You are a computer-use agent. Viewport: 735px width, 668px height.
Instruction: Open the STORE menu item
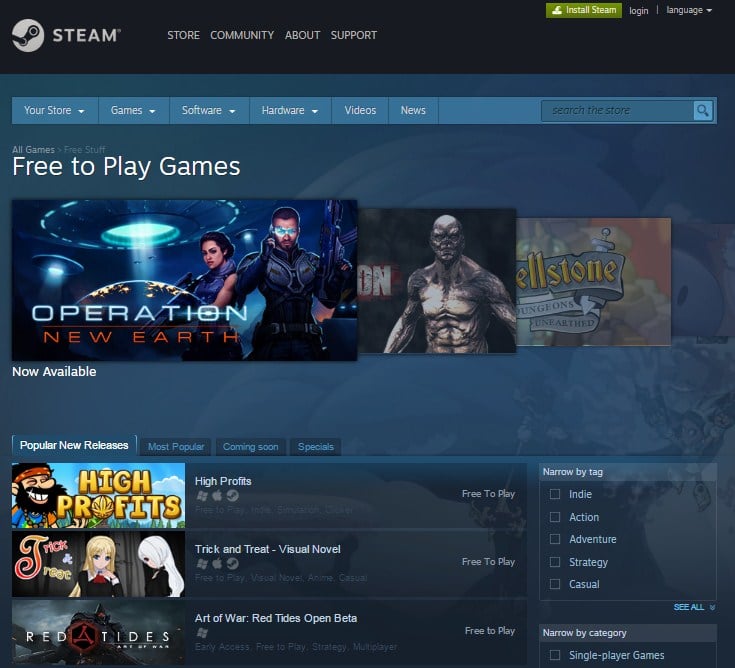tap(183, 35)
